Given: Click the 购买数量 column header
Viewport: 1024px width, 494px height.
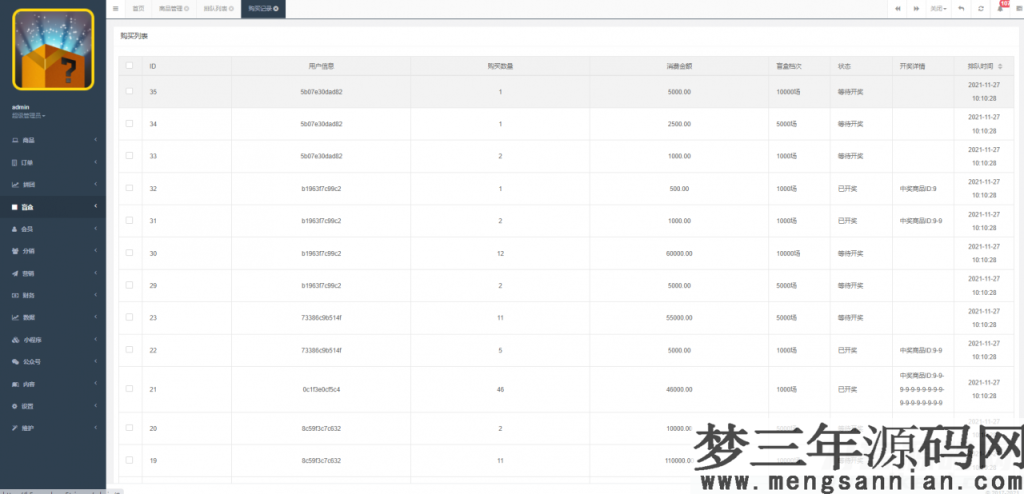Looking at the screenshot, I should (x=500, y=66).
